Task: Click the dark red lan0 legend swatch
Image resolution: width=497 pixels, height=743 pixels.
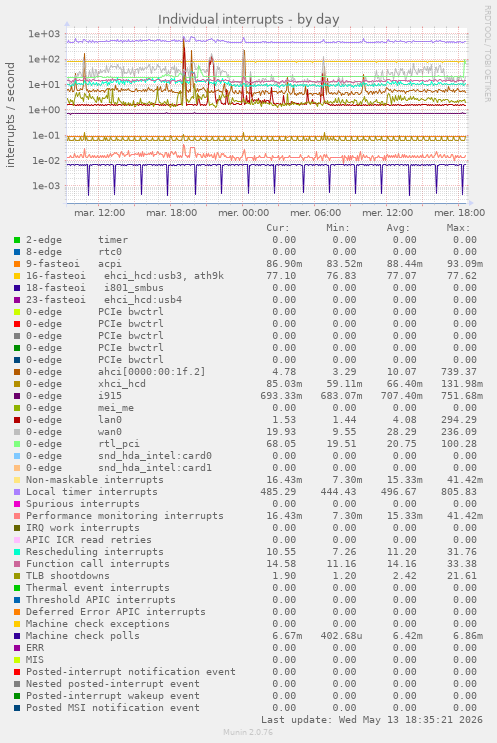Action: point(17,420)
